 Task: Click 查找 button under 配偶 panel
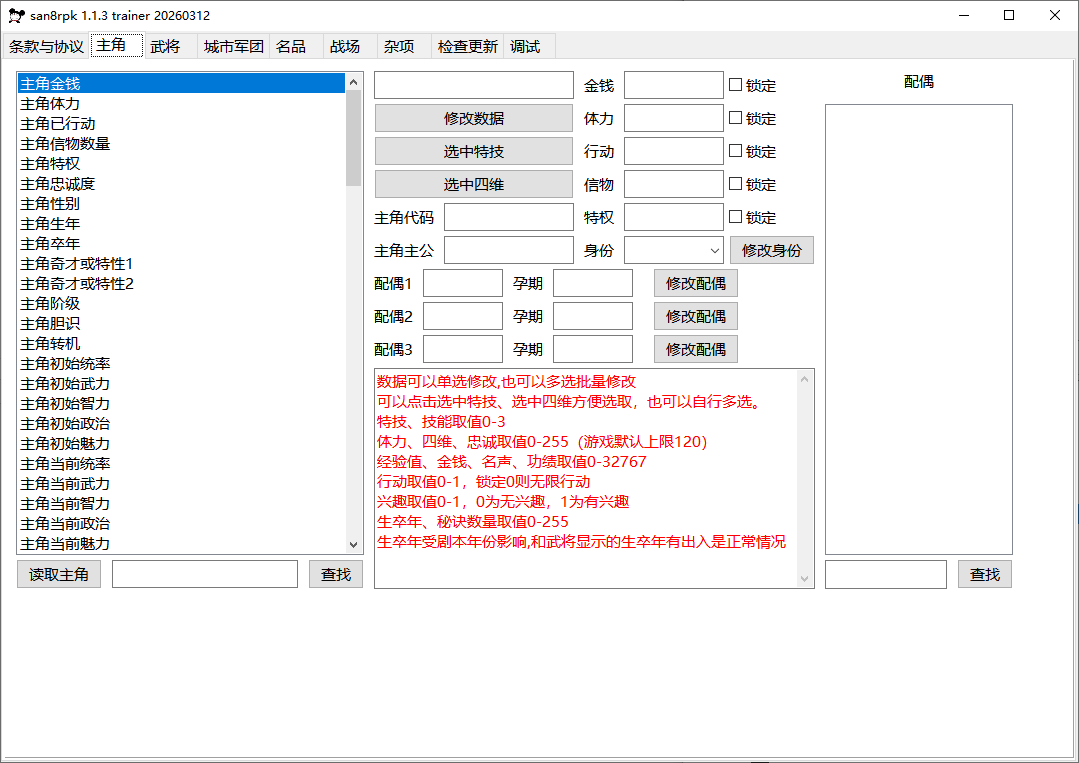click(x=984, y=574)
